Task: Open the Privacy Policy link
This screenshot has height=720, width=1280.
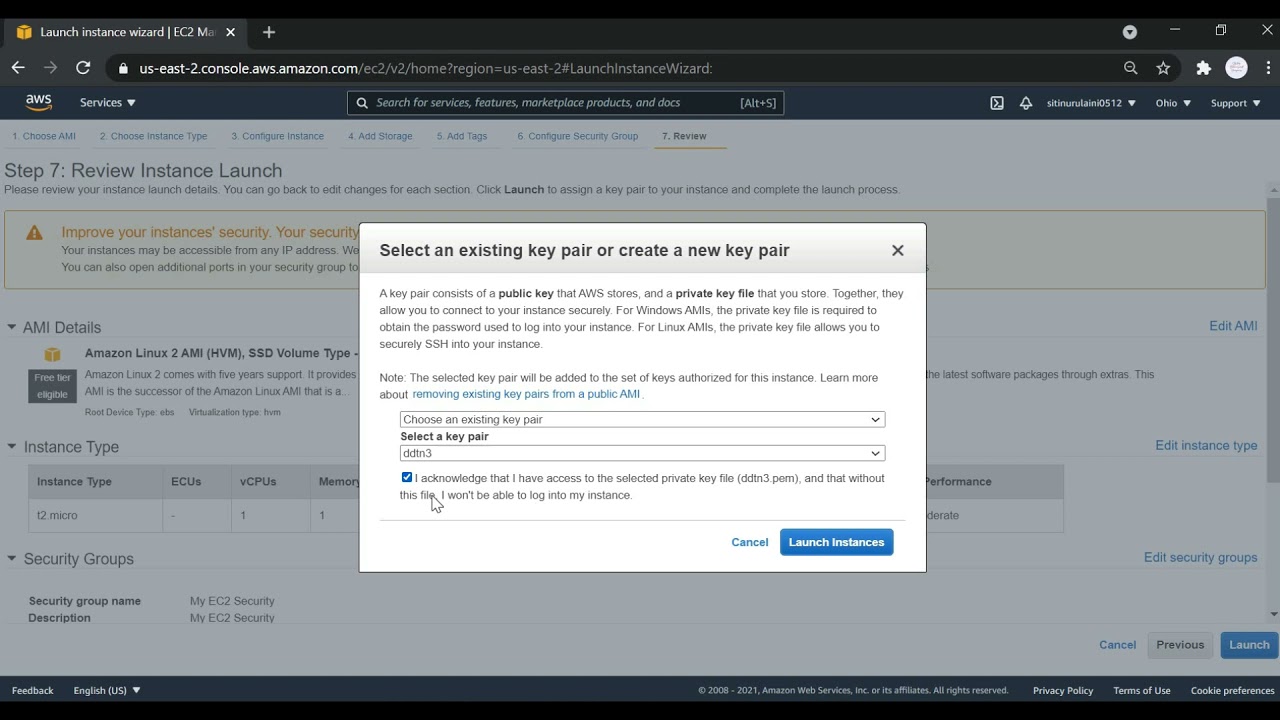Action: pos(1062,690)
